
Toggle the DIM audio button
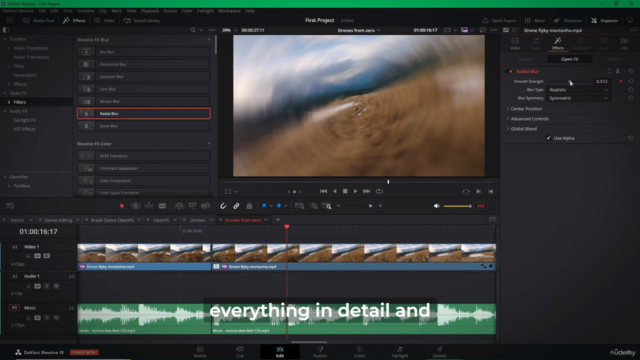click(x=481, y=206)
